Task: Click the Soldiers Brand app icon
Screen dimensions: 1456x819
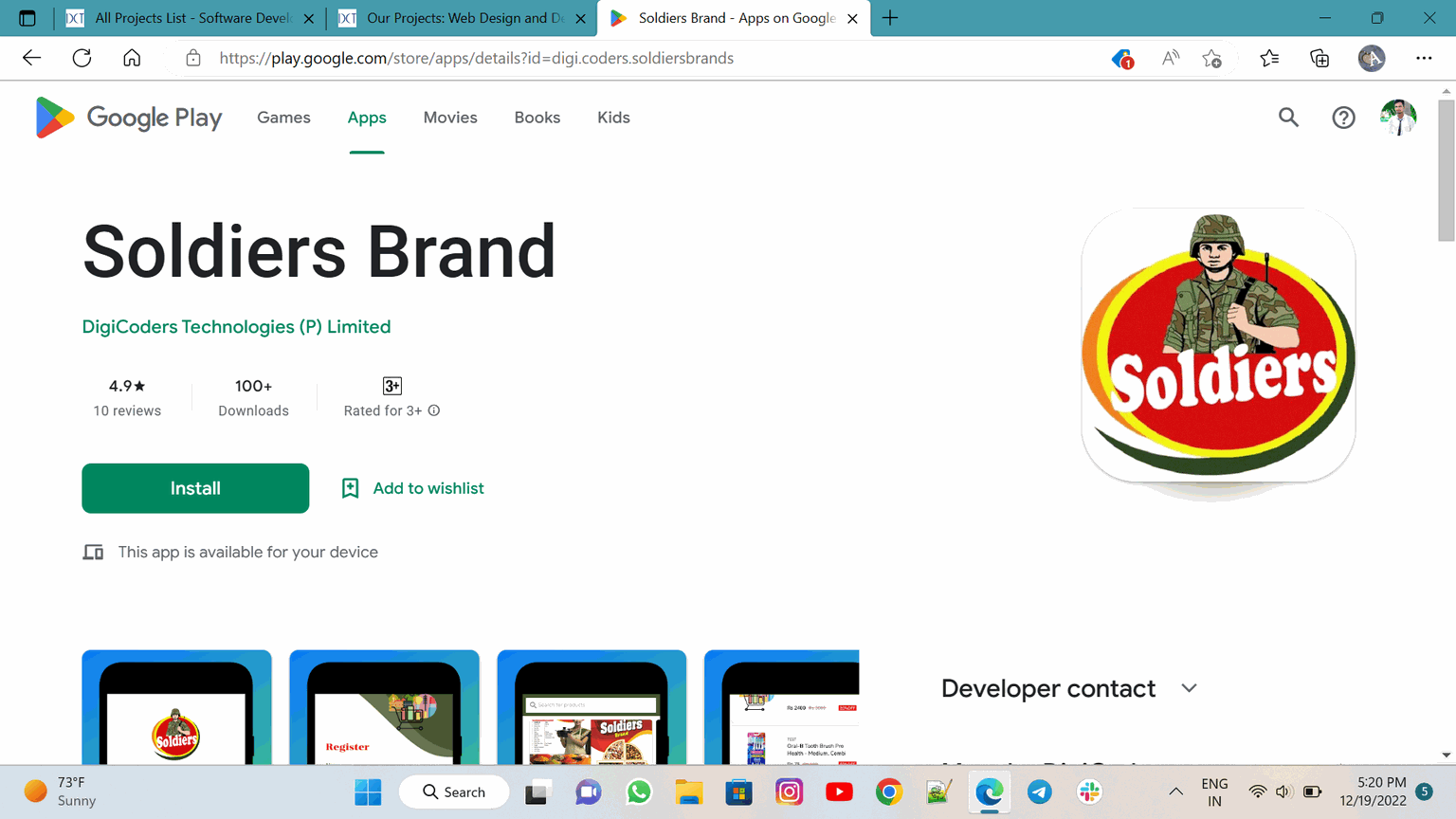Action: 1218,346
